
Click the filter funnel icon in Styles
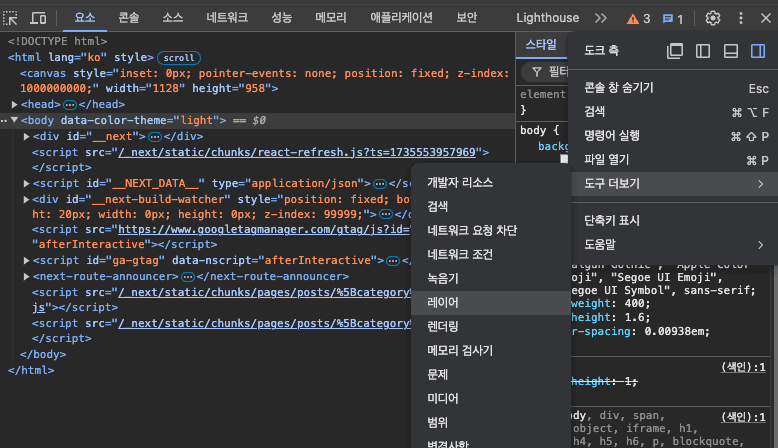coord(537,72)
